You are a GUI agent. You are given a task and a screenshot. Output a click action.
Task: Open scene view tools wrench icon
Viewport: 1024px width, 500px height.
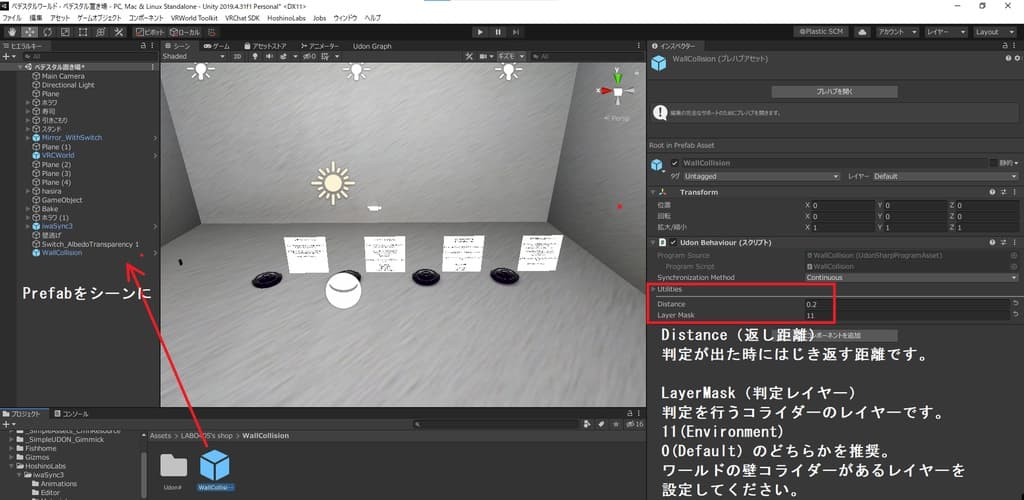tap(469, 57)
